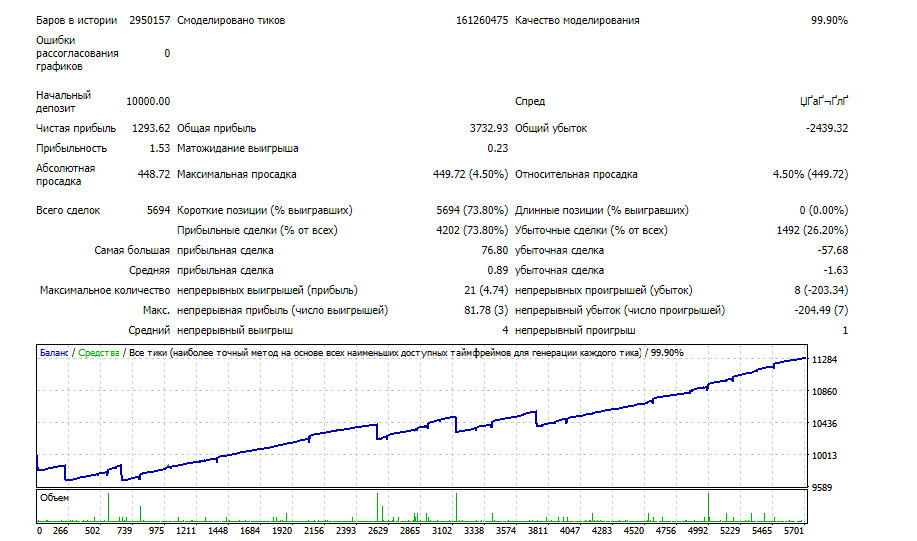
Task: Click the Абсолютная просадка label
Action: (x=66, y=174)
